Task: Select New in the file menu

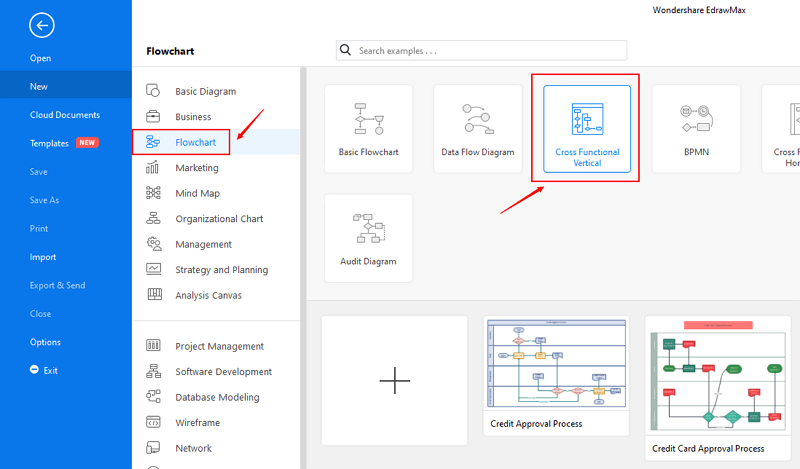Action: [39, 87]
